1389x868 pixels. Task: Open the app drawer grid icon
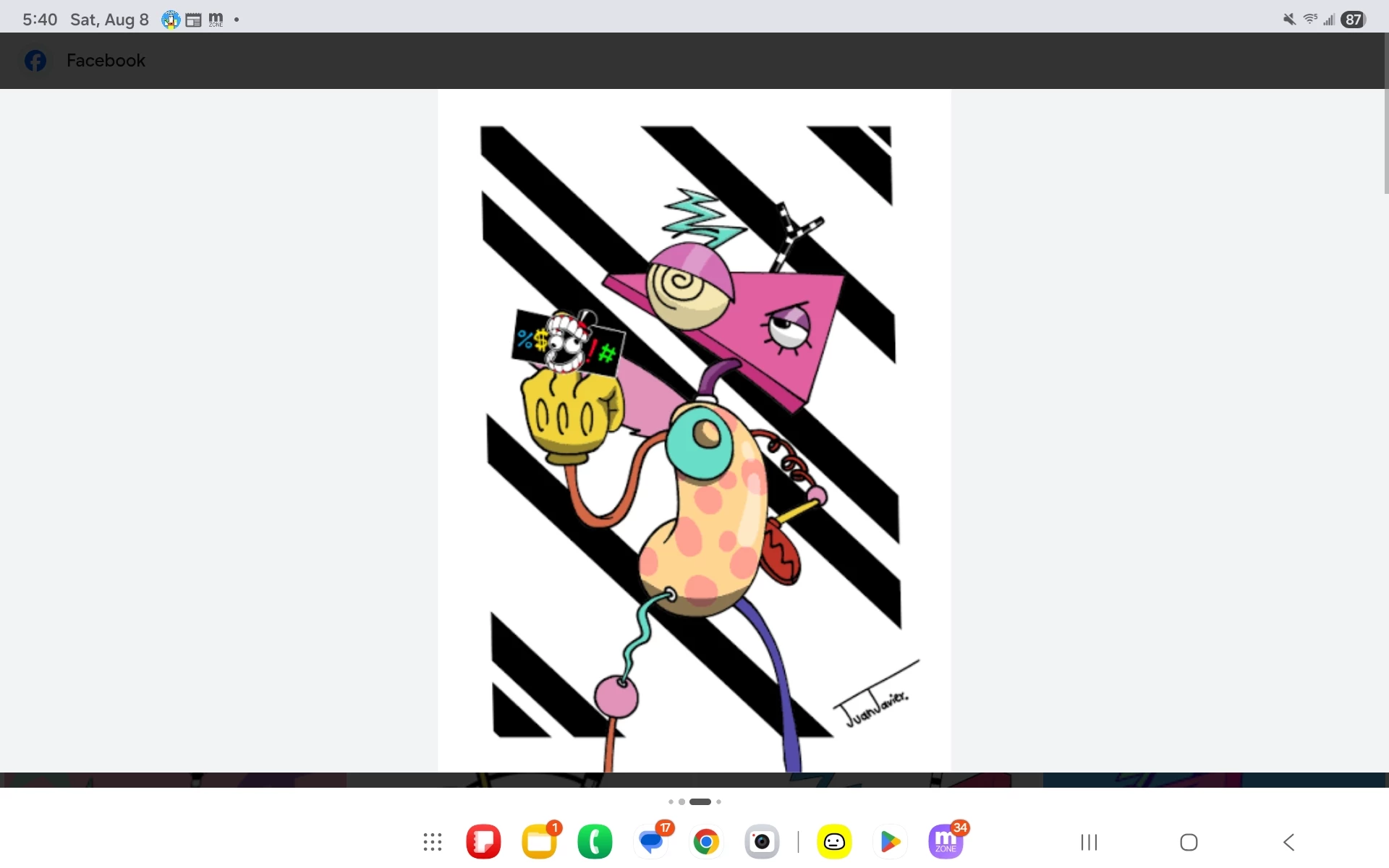[x=433, y=842]
